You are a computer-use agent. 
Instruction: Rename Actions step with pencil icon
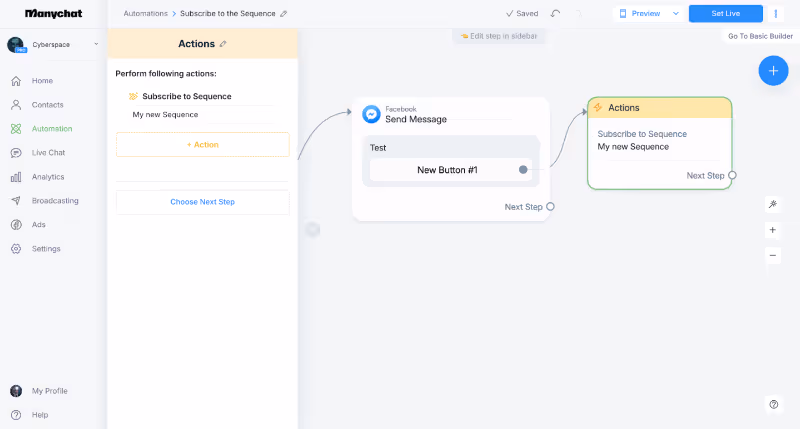(x=223, y=44)
